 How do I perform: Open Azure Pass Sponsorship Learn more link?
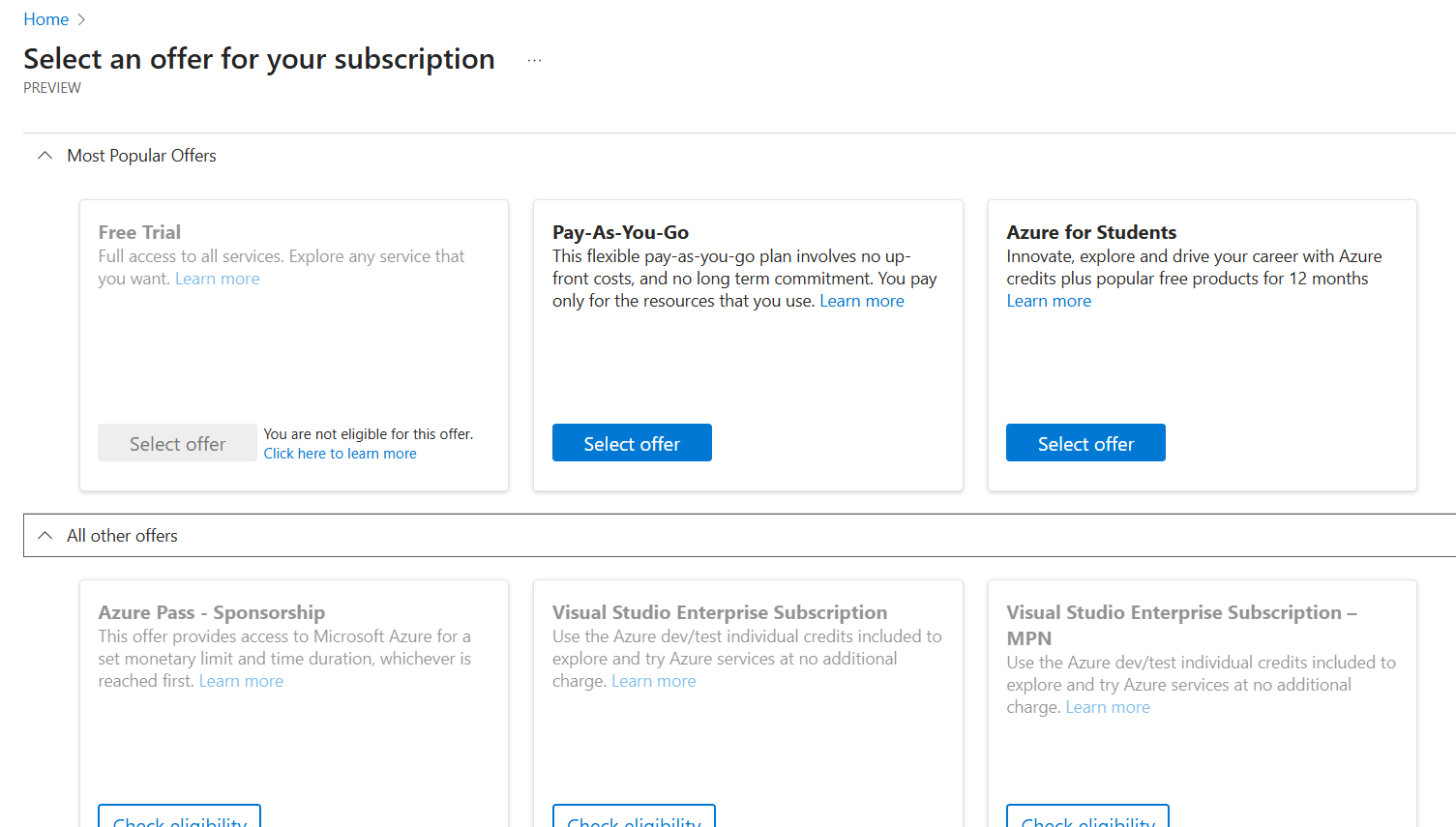(x=241, y=681)
